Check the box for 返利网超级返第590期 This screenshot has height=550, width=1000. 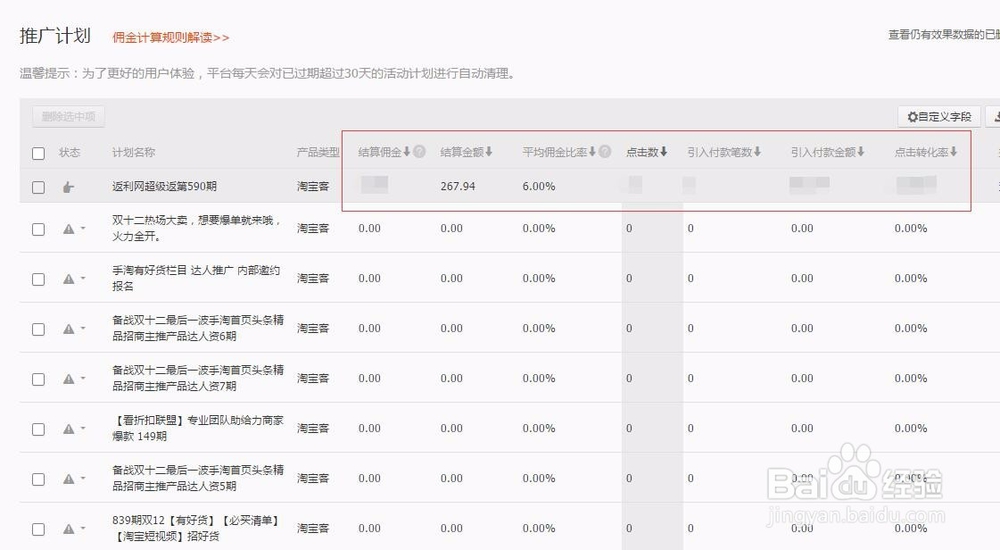38,187
